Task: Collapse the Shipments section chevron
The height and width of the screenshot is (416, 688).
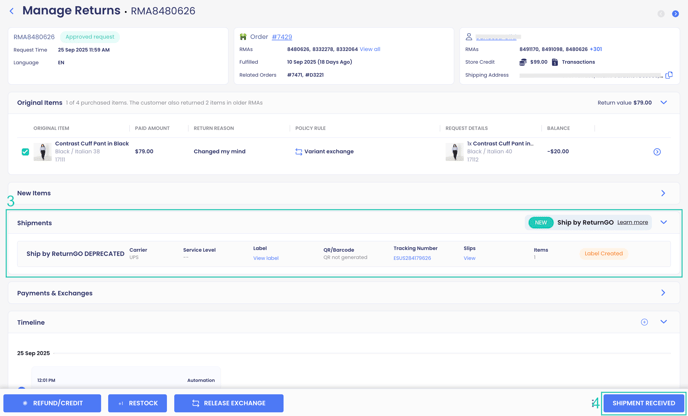Action: pyautogui.click(x=663, y=222)
